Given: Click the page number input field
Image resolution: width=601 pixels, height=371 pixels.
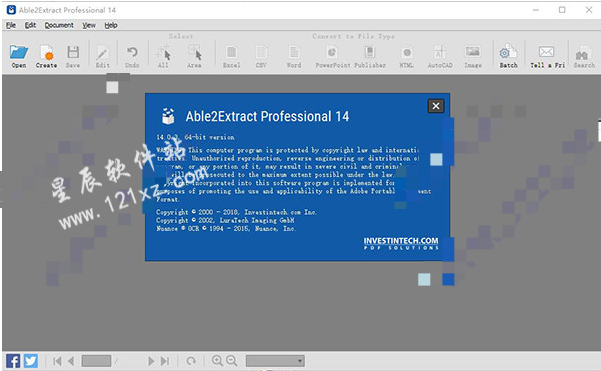Looking at the screenshot, I should pos(96,361).
